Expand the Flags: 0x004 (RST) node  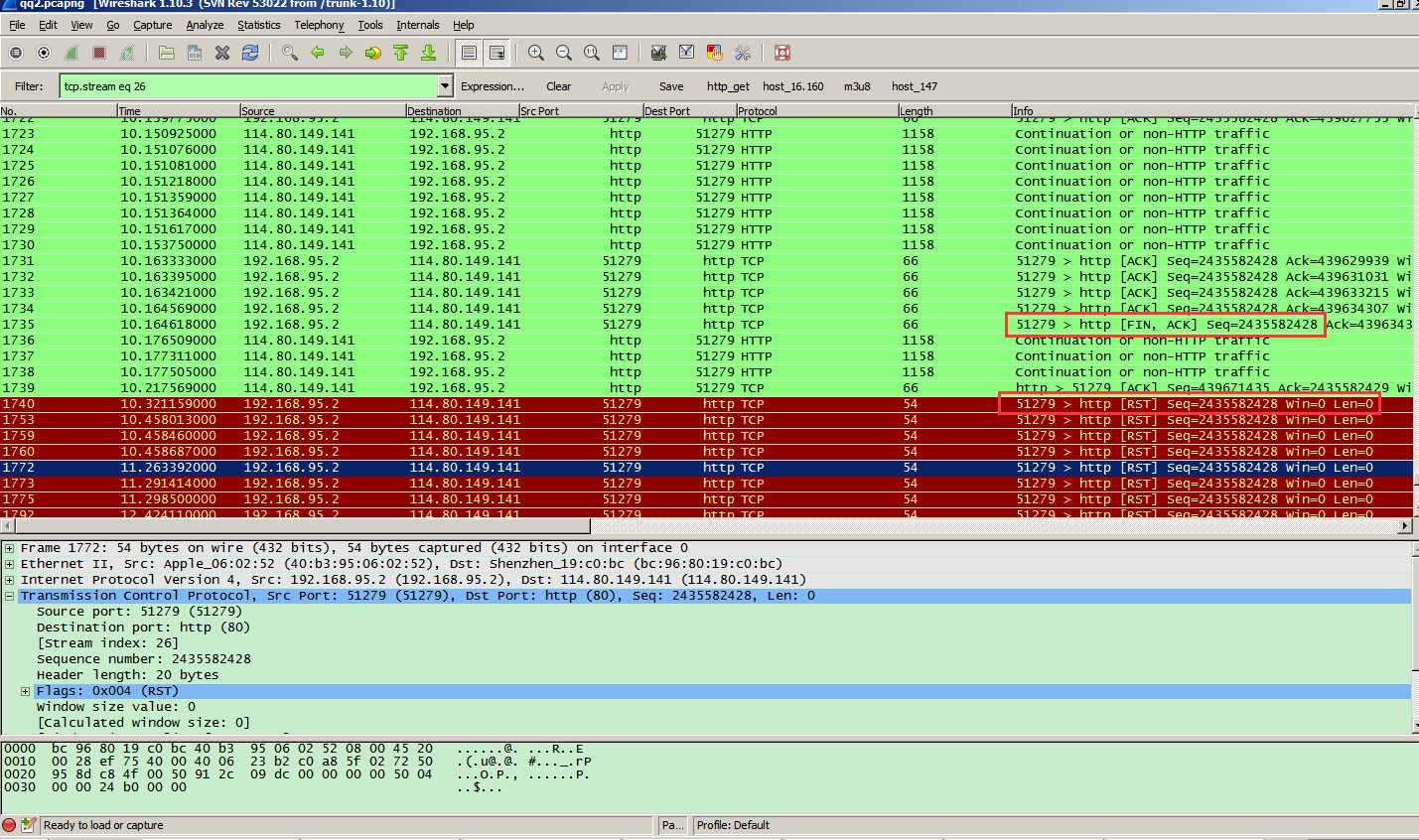coord(25,691)
